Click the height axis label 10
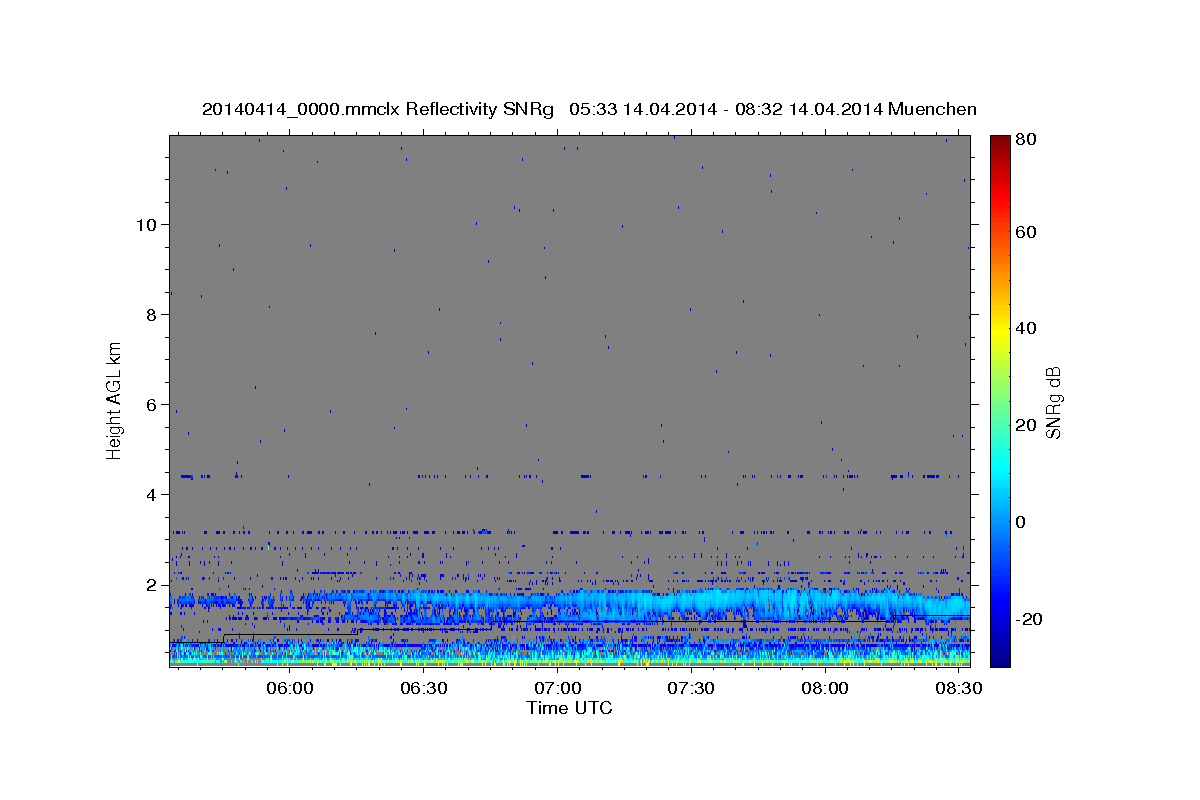The image size is (1200, 800). click(x=147, y=224)
